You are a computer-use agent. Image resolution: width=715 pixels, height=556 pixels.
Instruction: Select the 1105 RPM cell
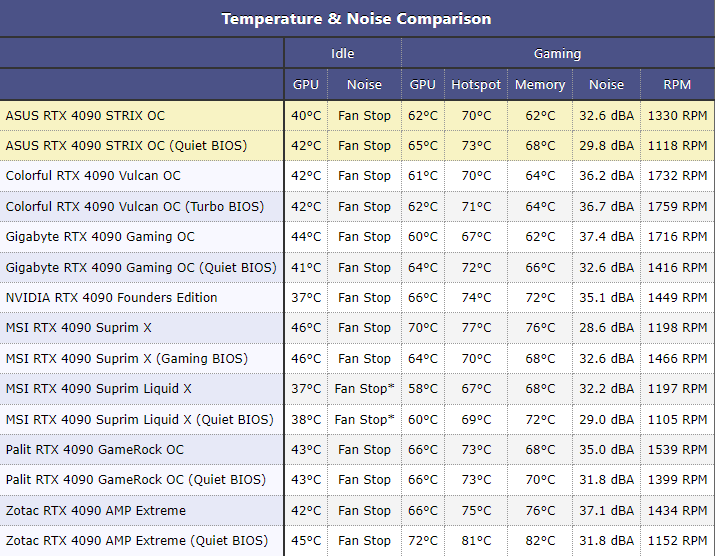(x=677, y=419)
